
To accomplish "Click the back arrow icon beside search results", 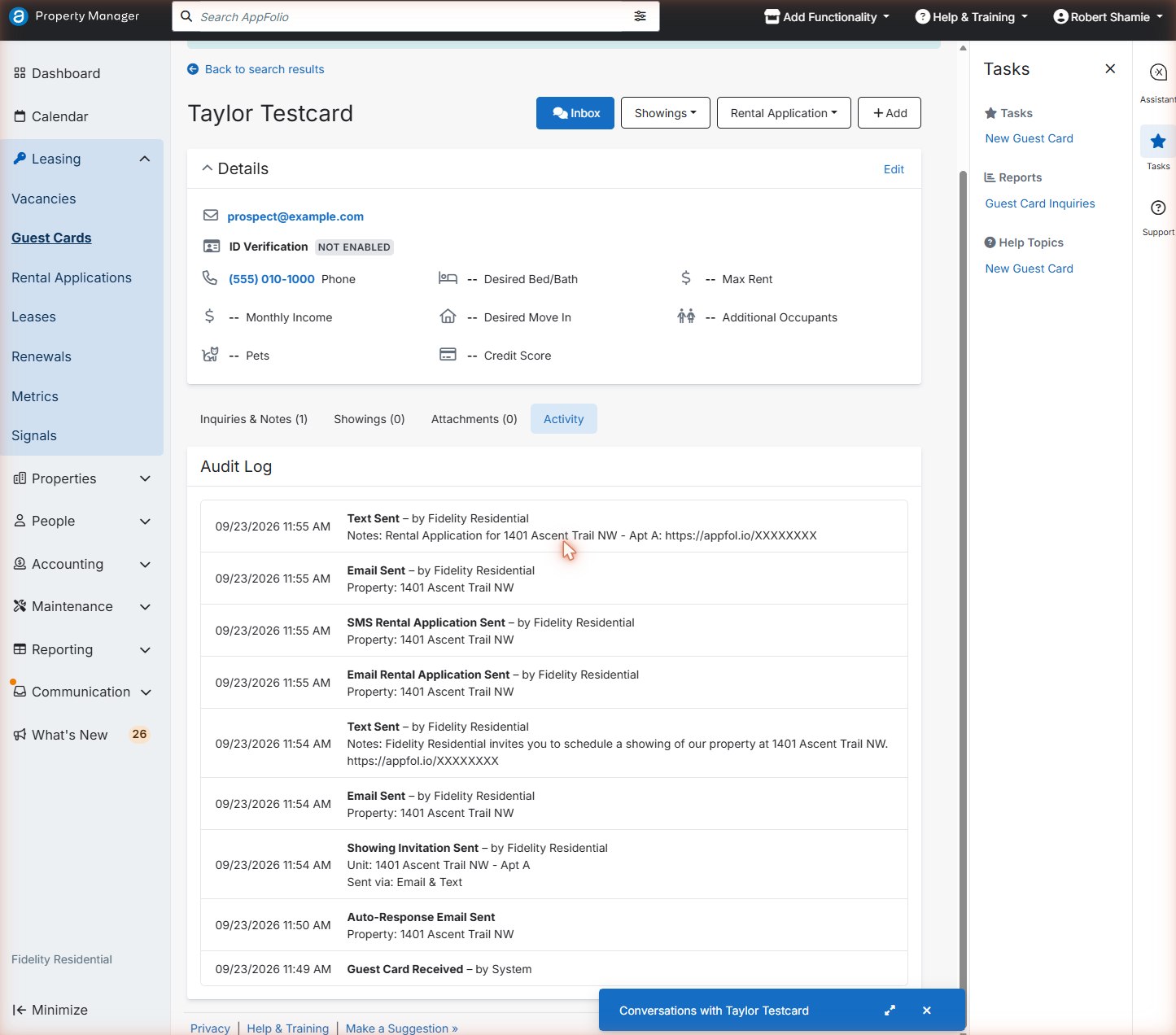I will pos(193,69).
